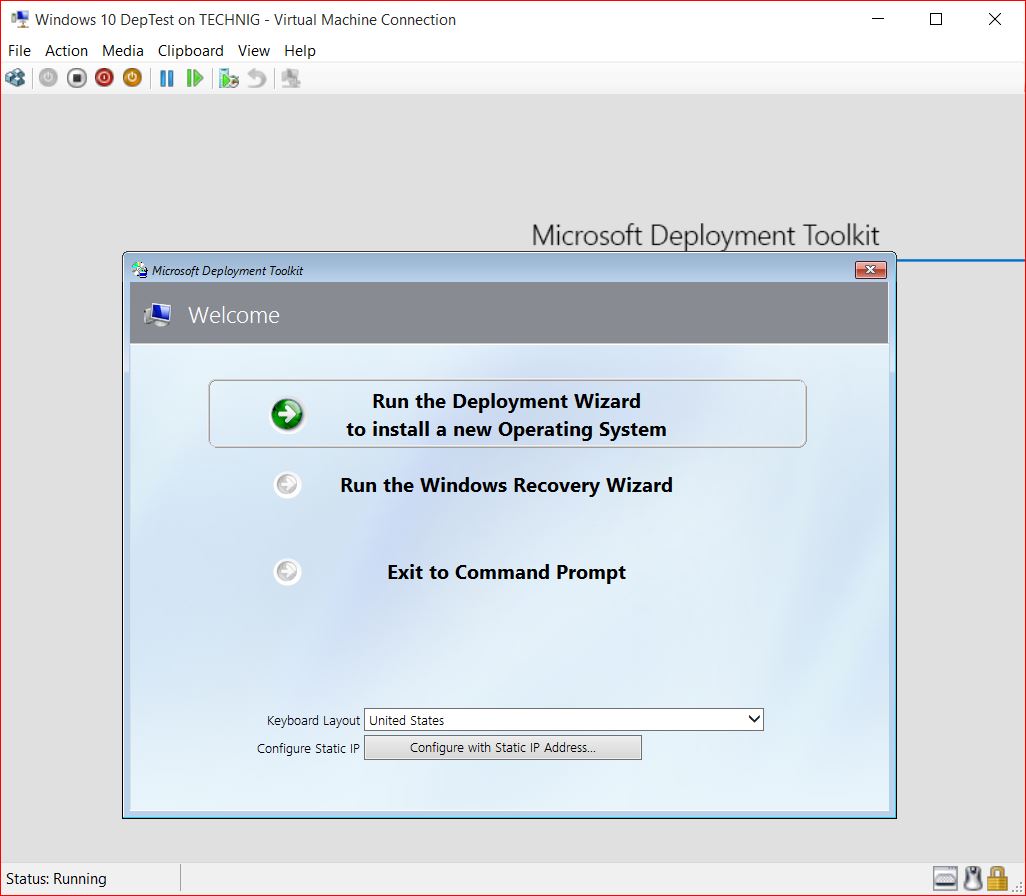Select the Run Deployment Wizard green arrow
Screen dimensions: 1026x896
287,413
